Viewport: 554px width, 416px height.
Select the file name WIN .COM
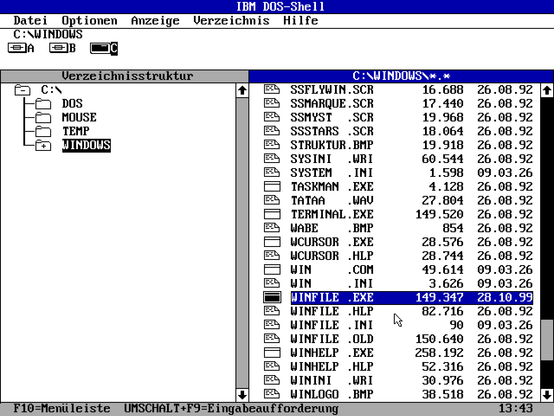point(332,270)
